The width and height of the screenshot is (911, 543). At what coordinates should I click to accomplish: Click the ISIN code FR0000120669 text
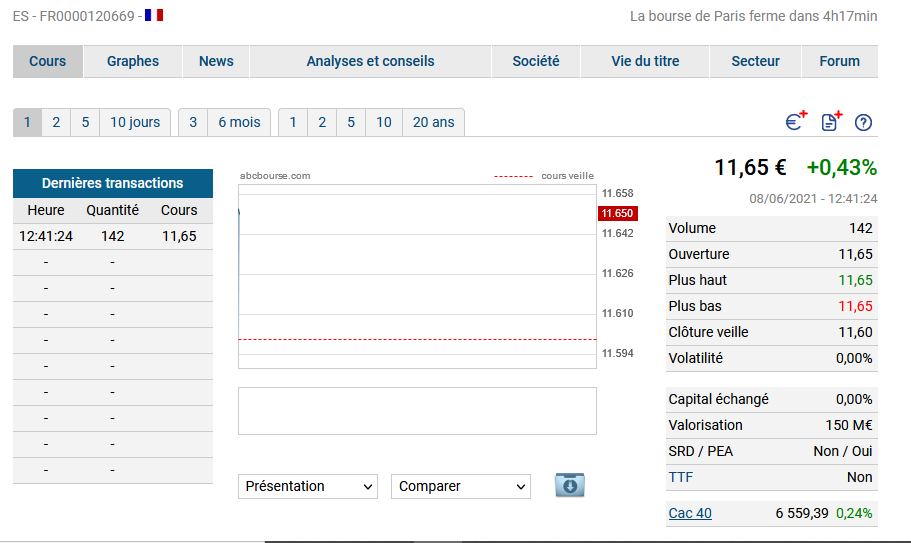point(87,16)
